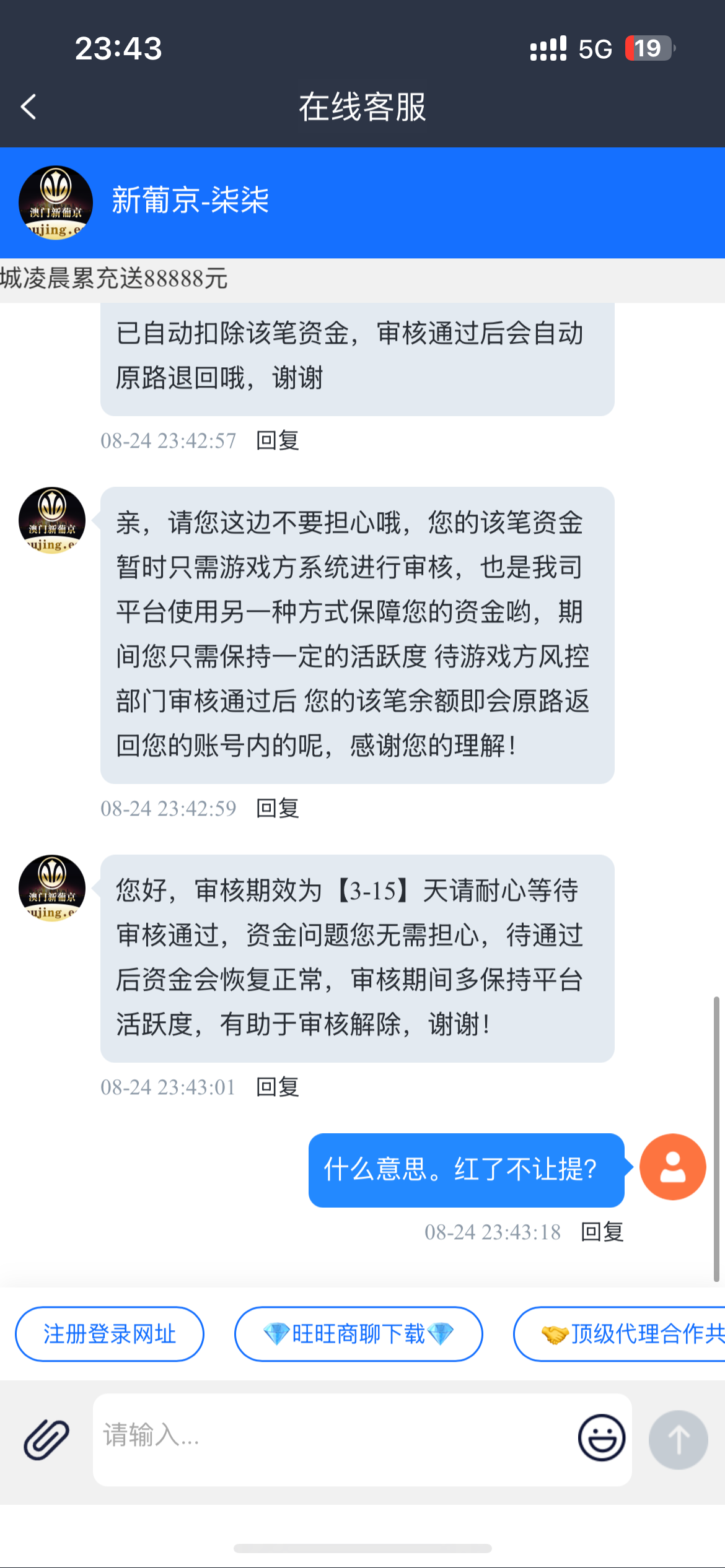Screen dimensions: 725x1568
Task: Click 回复 under the 23:43:18 message
Action: click(602, 1232)
